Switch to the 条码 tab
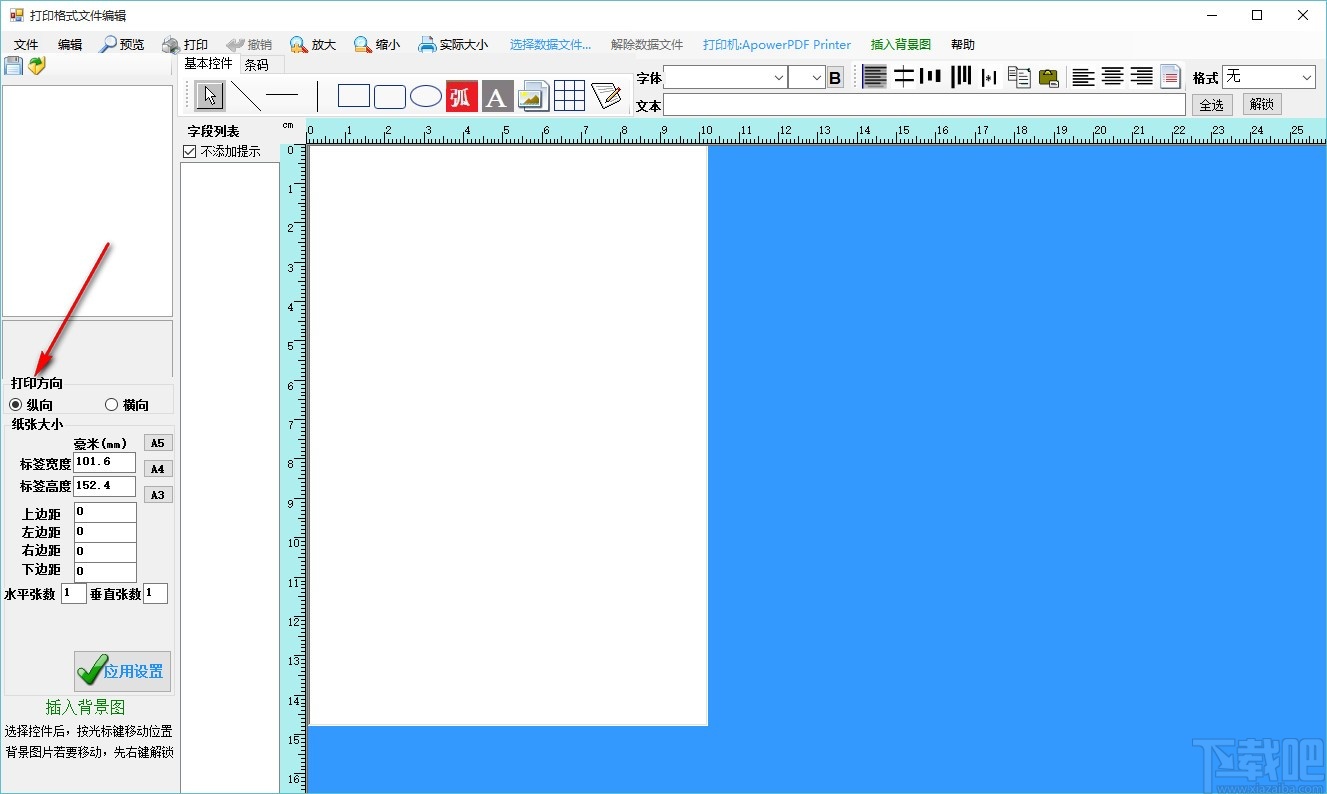This screenshot has width=1327, height=794. coord(256,64)
